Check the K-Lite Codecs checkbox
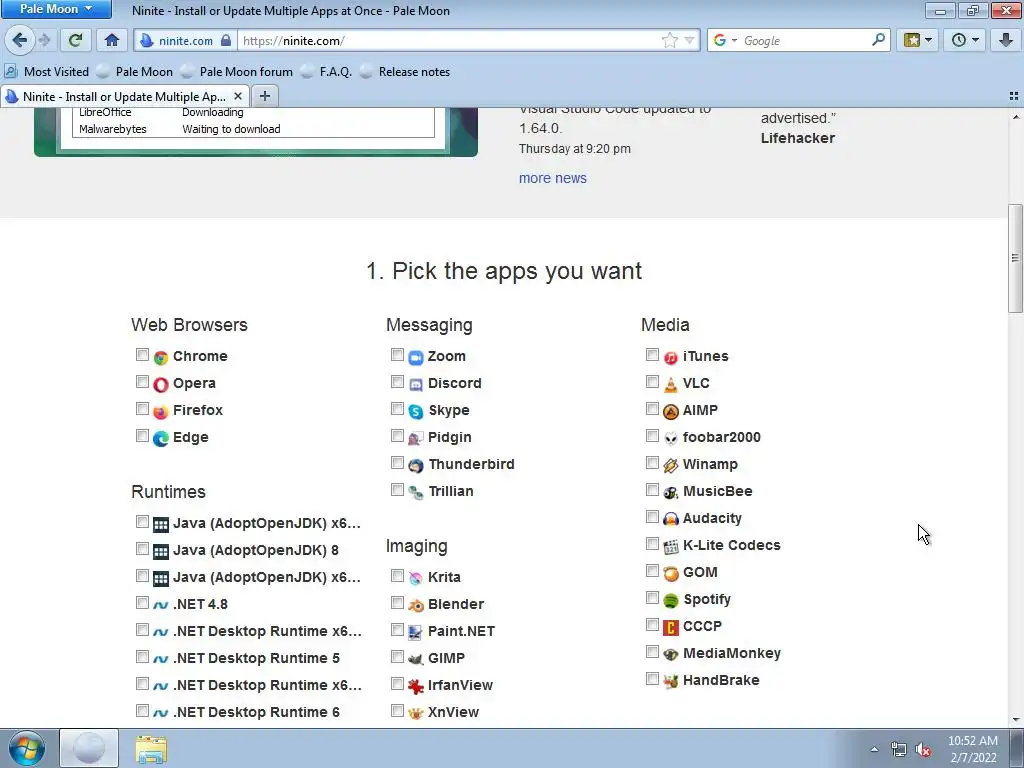This screenshot has height=768, width=1024. pyautogui.click(x=652, y=543)
